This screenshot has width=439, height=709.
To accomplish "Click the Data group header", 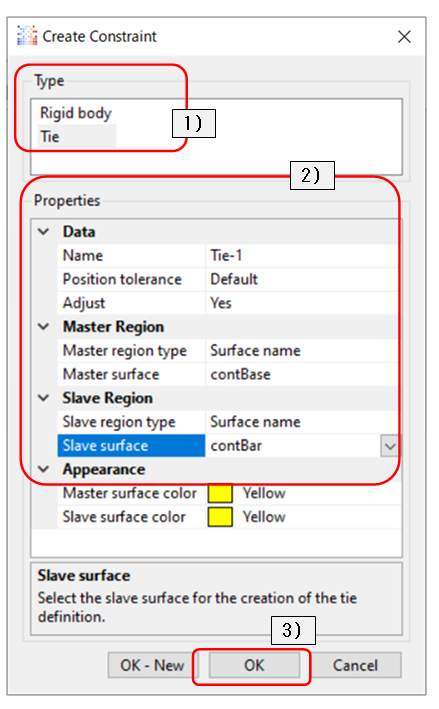I will tap(79, 232).
